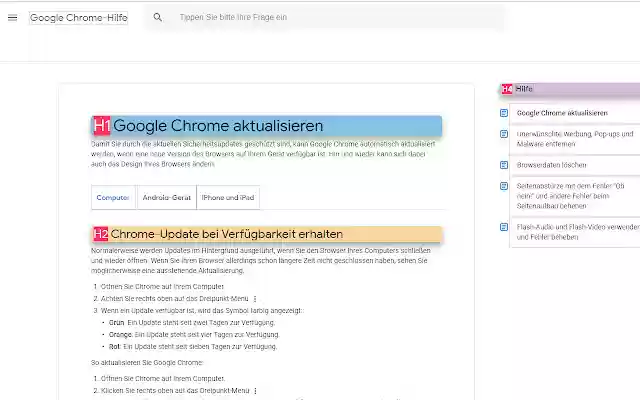Viewport: 640px width, 400px height.
Task: Click three-dot icon after 'Achten Sie rechts oben'
Action: (255, 299)
